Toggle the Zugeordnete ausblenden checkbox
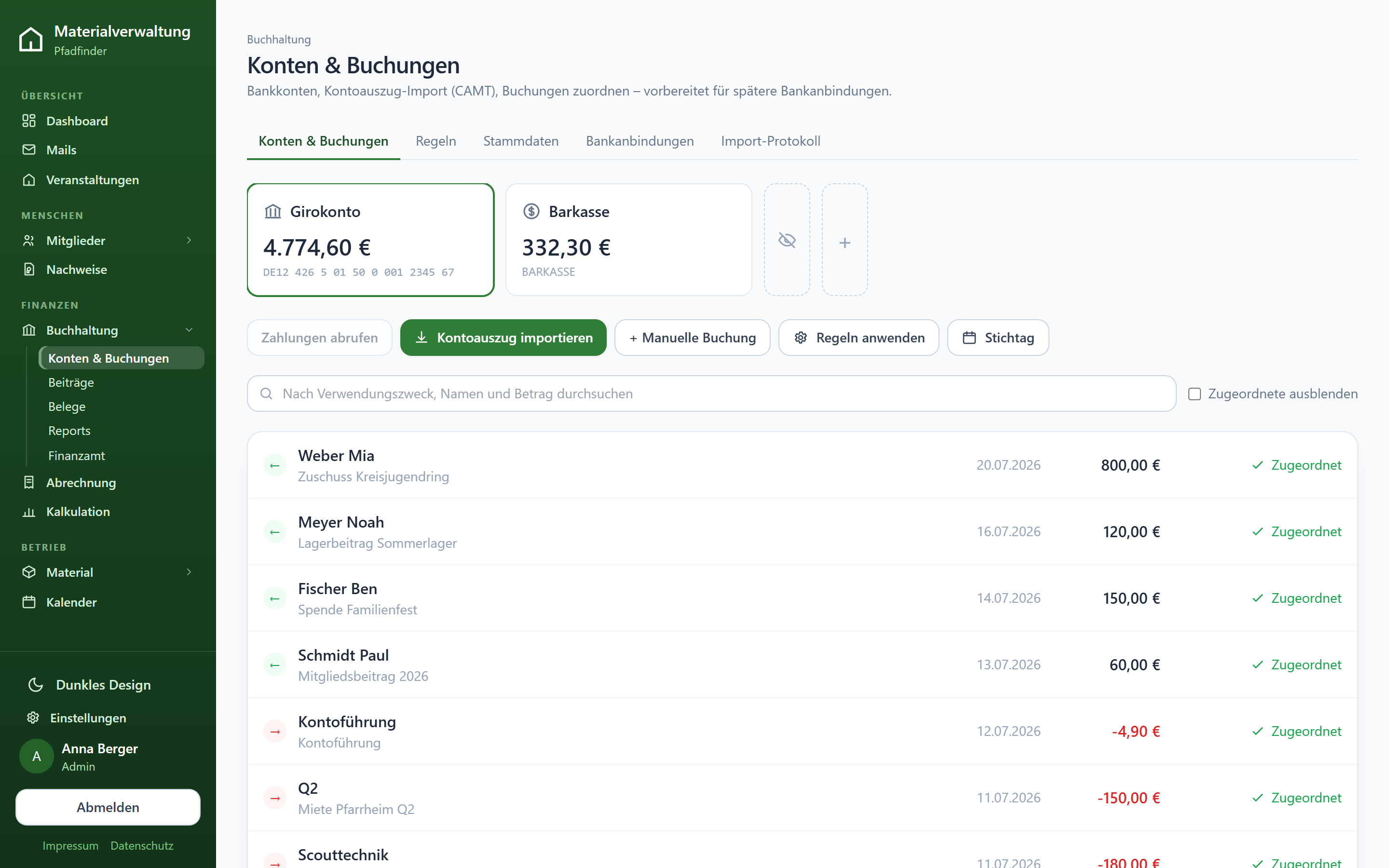1389x868 pixels. pos(1195,394)
